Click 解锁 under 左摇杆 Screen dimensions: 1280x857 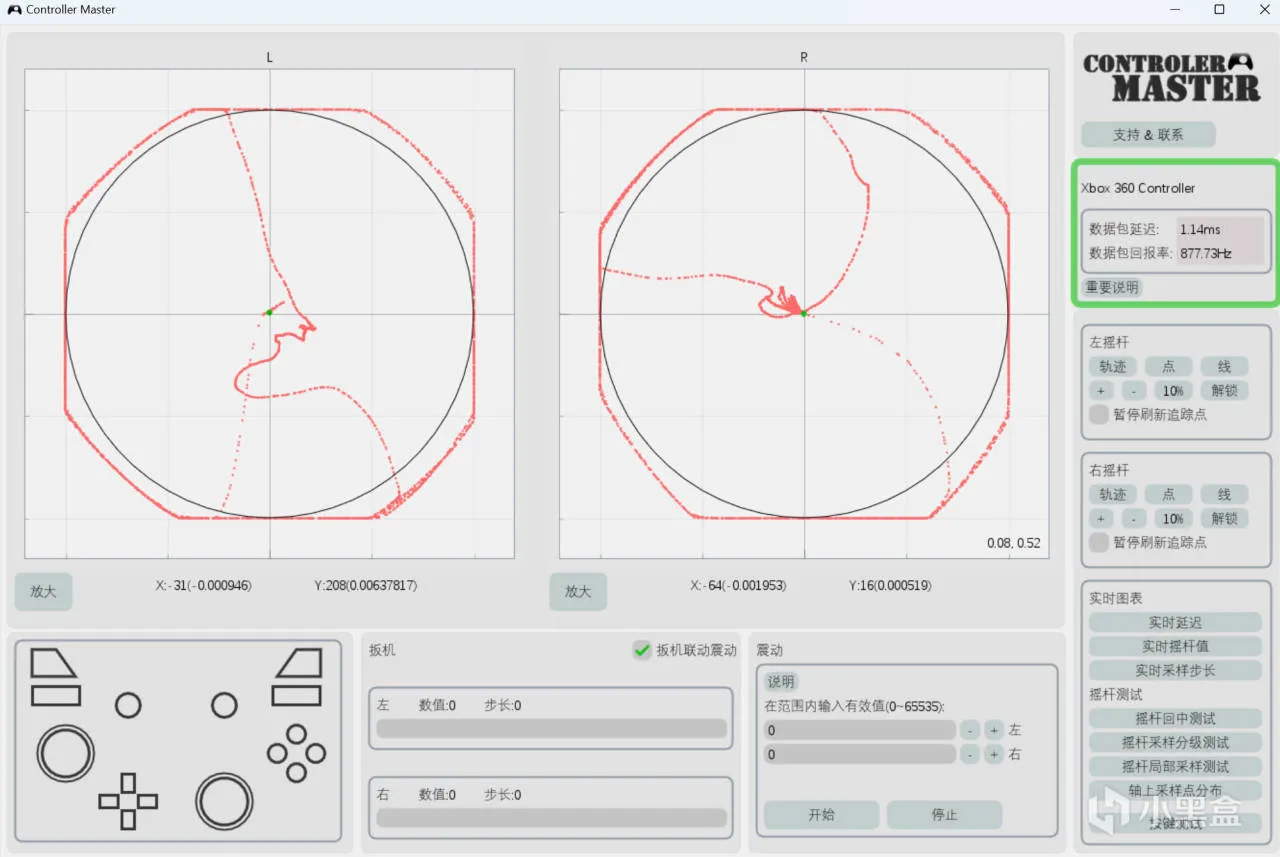click(x=1224, y=391)
